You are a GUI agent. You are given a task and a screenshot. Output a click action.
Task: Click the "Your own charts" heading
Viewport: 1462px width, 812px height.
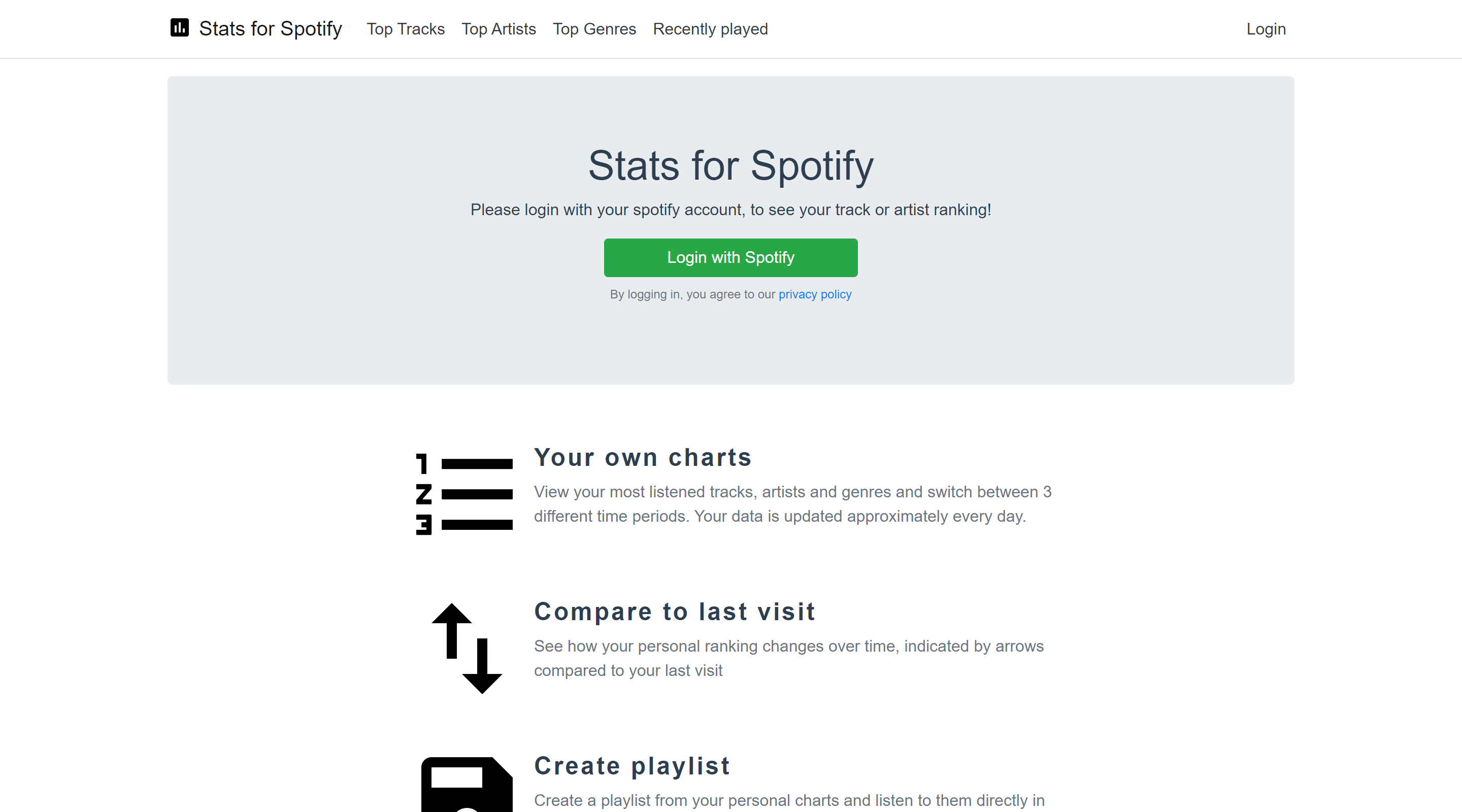643,457
